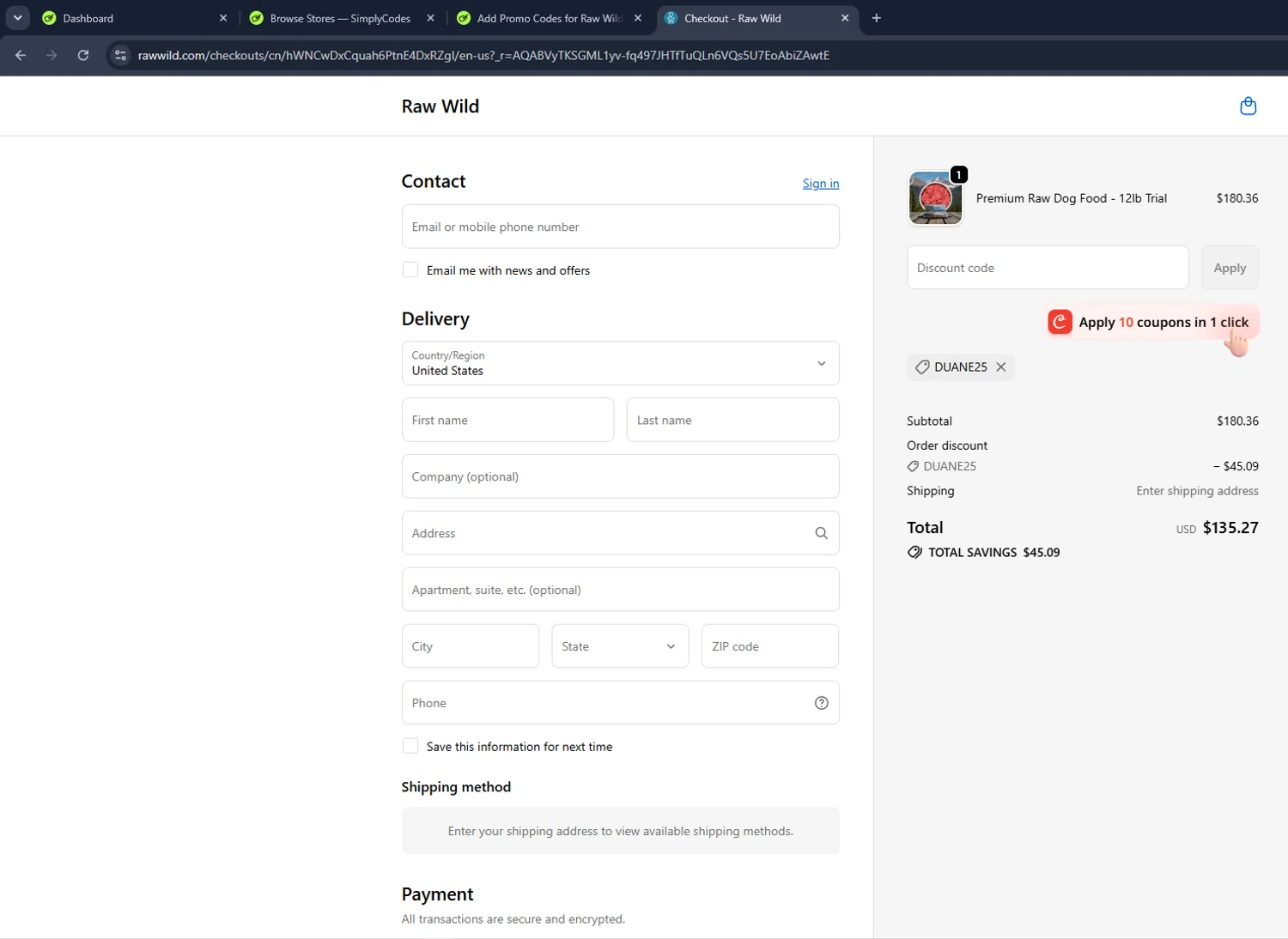Viewport: 1288px width, 939px height.
Task: Focus the First name field
Action: click(507, 420)
